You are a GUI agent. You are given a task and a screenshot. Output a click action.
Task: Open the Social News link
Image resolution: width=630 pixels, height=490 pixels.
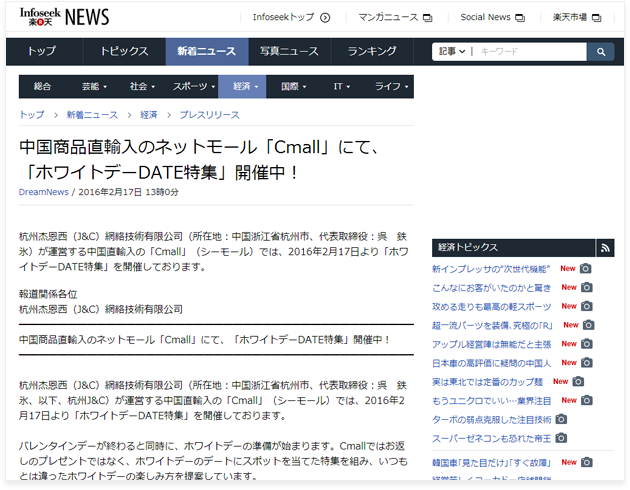coord(485,17)
